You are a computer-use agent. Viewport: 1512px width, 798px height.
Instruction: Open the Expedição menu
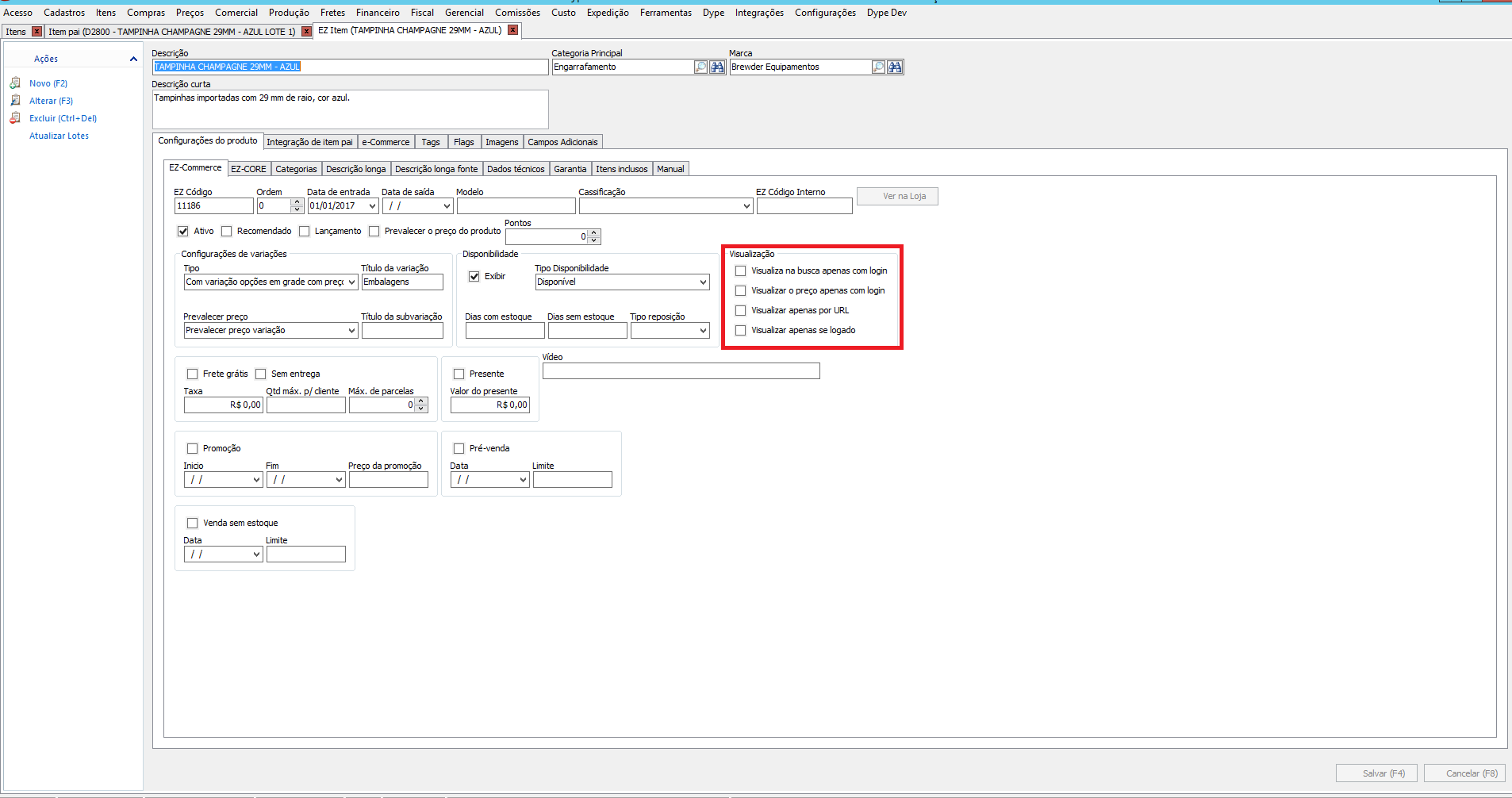pyautogui.click(x=608, y=13)
